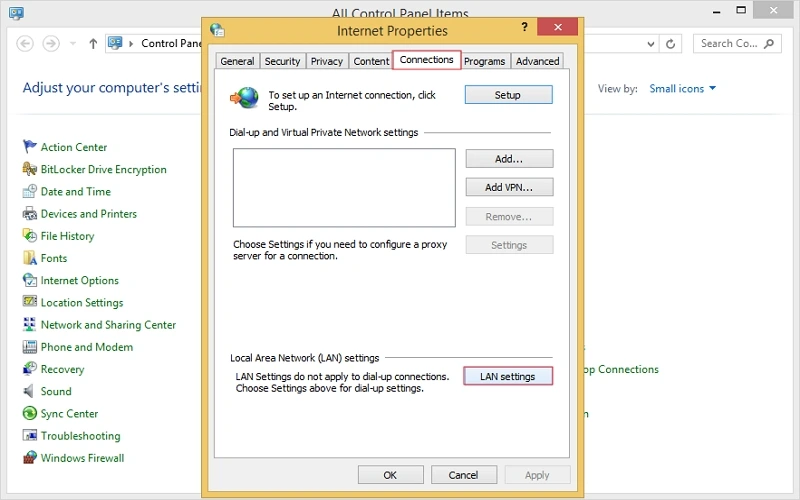Open the View by Small icons dropdown
The image size is (800, 500).
(682, 89)
